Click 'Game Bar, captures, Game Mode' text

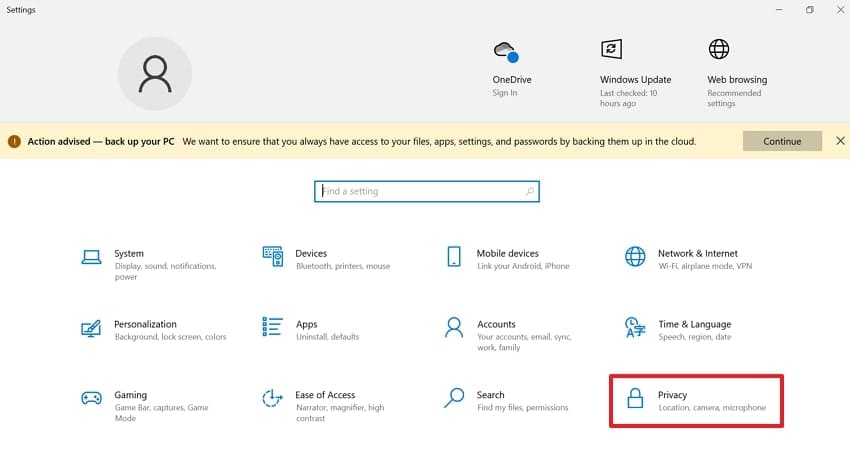[x=161, y=412]
